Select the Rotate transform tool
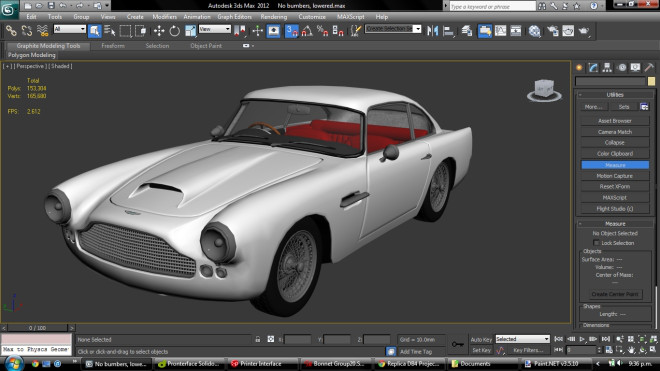Screen dimensions: 660x371 tap(174, 31)
